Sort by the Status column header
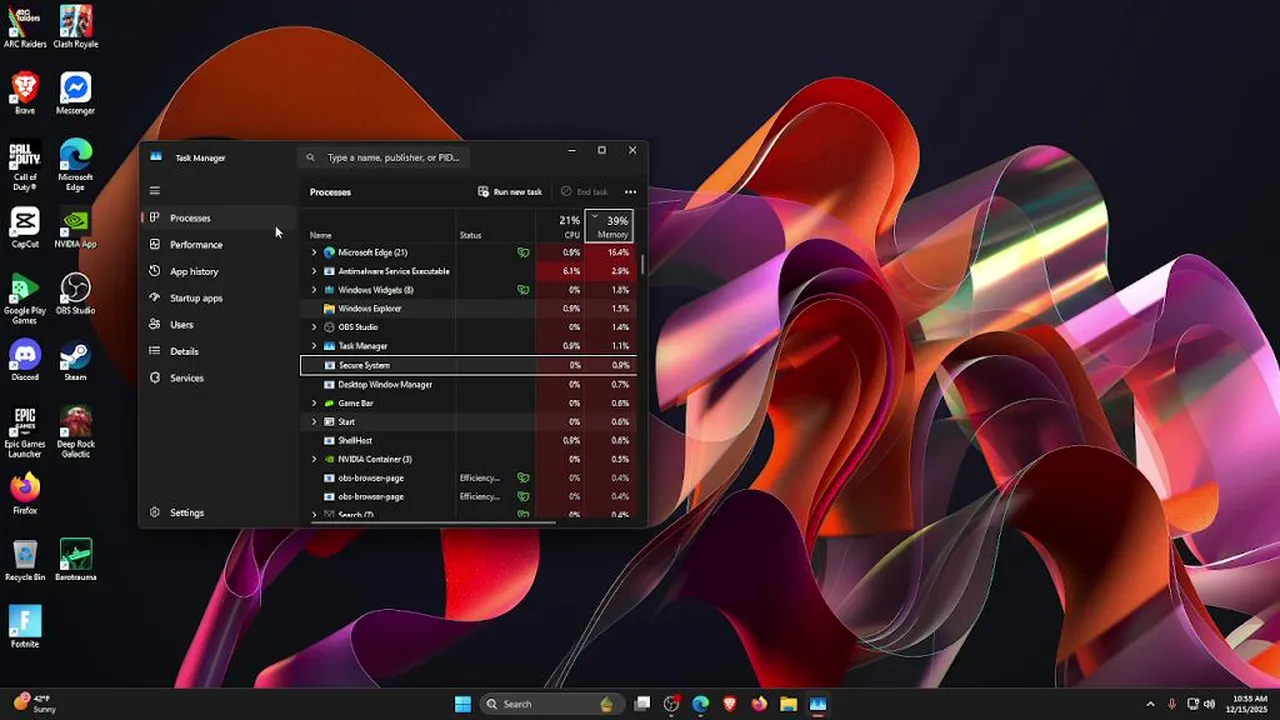Screen dimensions: 1280x720 tap(496, 226)
